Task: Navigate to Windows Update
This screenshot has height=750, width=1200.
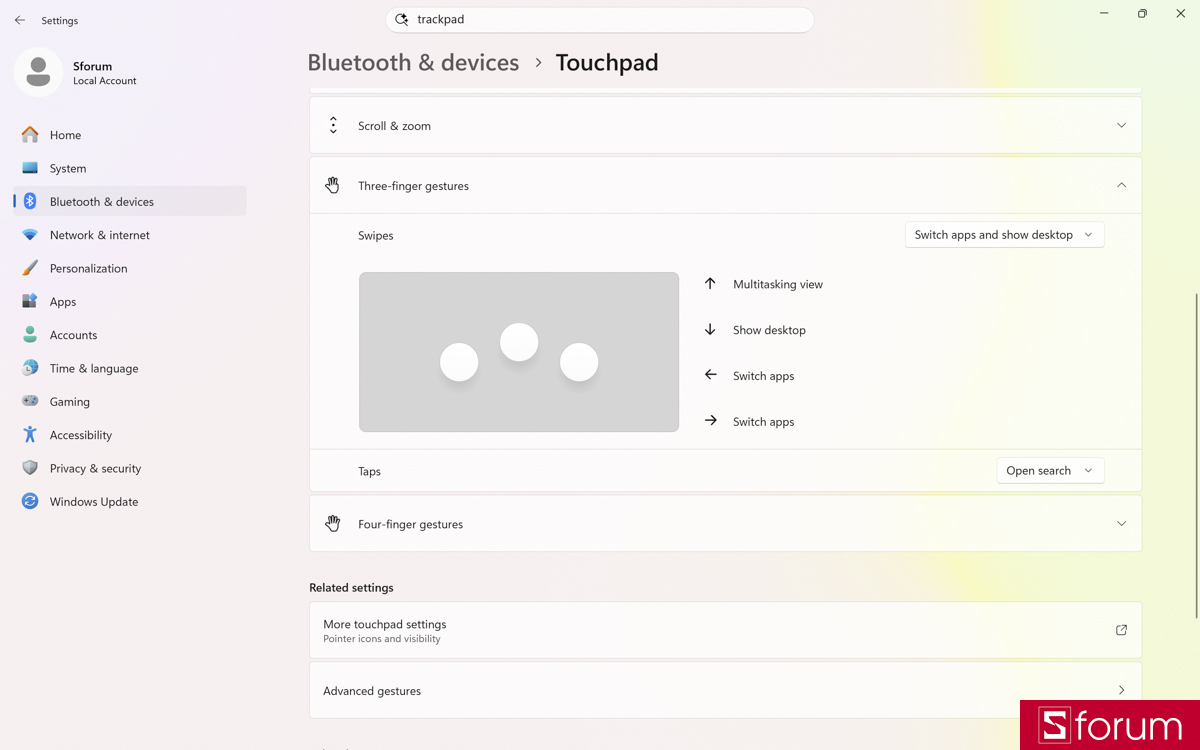Action: [x=130, y=501]
